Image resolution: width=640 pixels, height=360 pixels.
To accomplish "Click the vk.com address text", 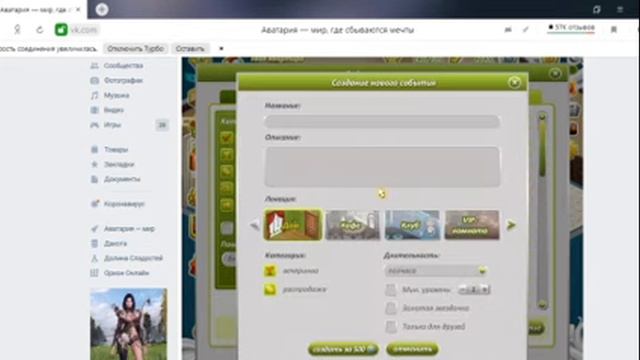I will pyautogui.click(x=84, y=29).
